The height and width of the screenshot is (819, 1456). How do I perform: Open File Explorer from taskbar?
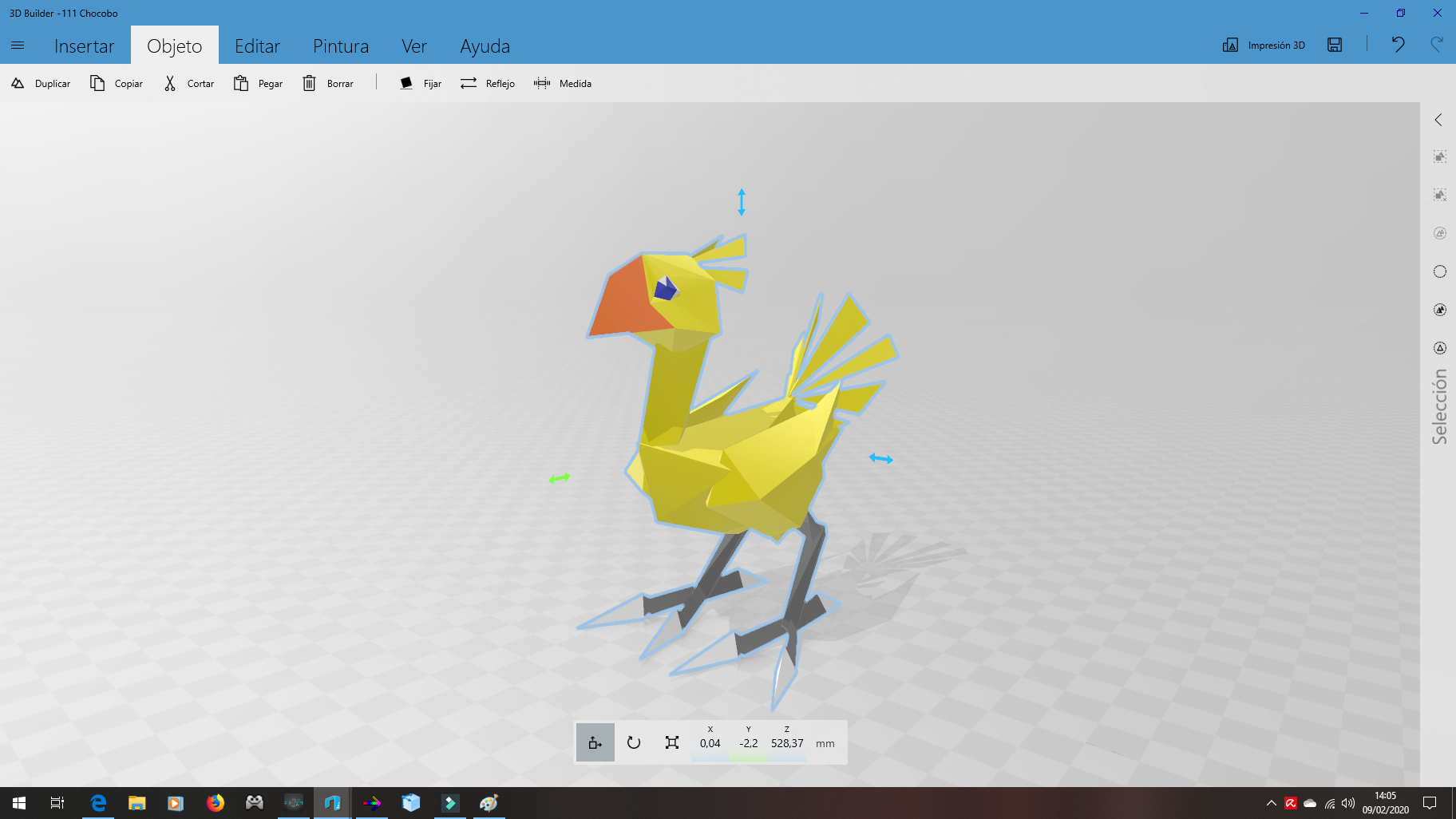tap(137, 803)
